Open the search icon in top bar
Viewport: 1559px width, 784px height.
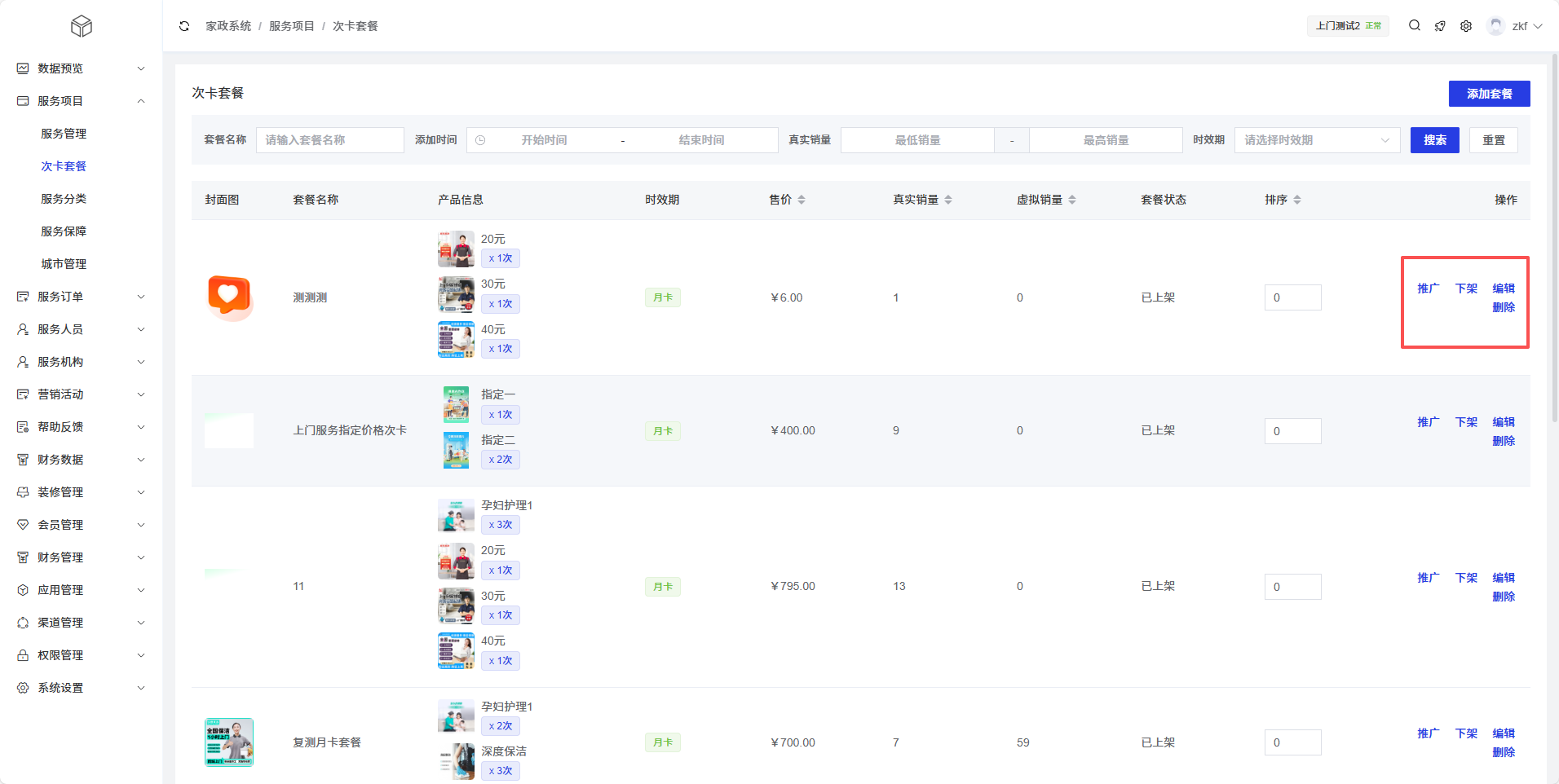tap(1415, 26)
